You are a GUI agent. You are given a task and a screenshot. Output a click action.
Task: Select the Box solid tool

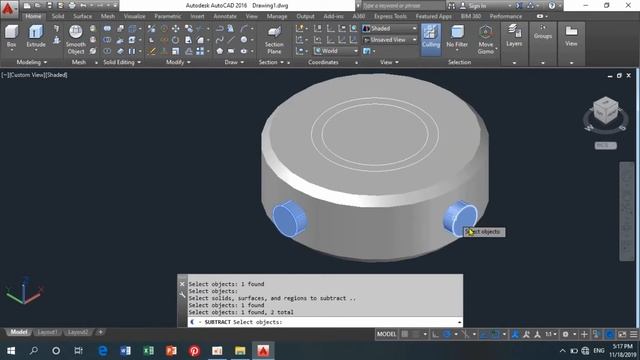[11, 36]
